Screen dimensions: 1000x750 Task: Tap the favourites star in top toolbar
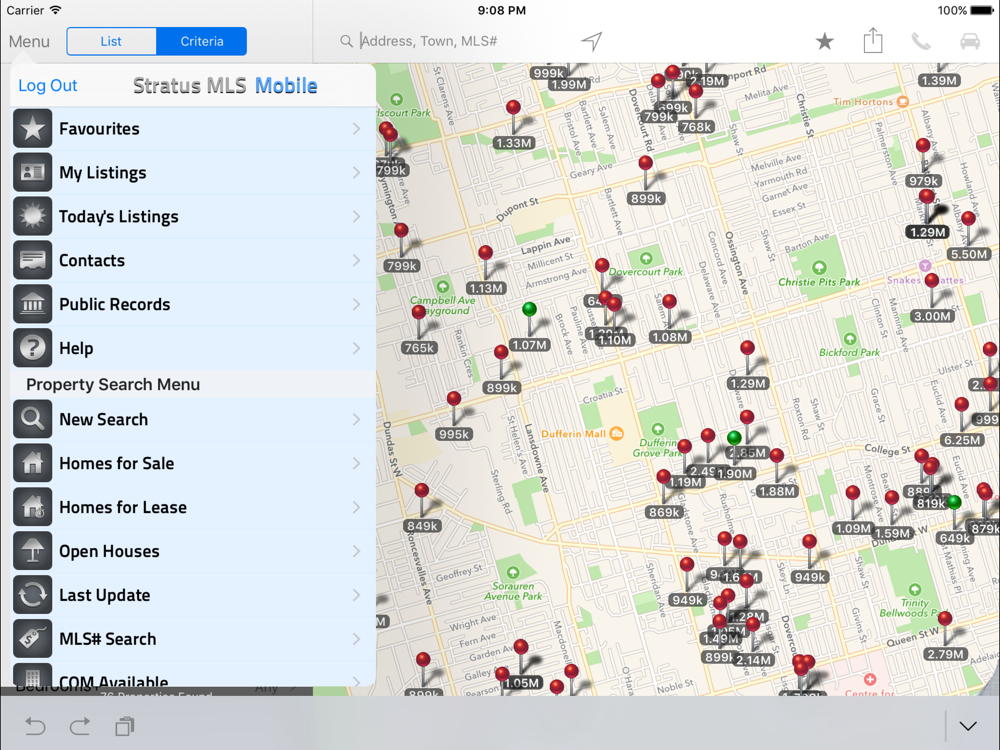(x=825, y=41)
